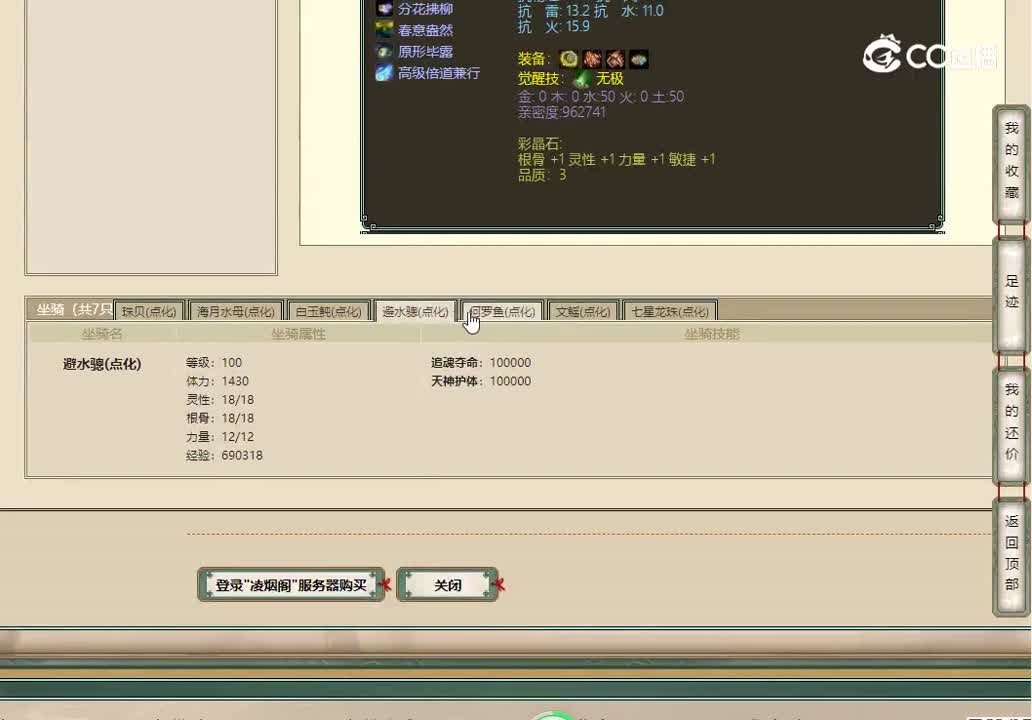
Task: Click the 金: 0 木: 0 水:50 elements line
Action: tap(601, 97)
